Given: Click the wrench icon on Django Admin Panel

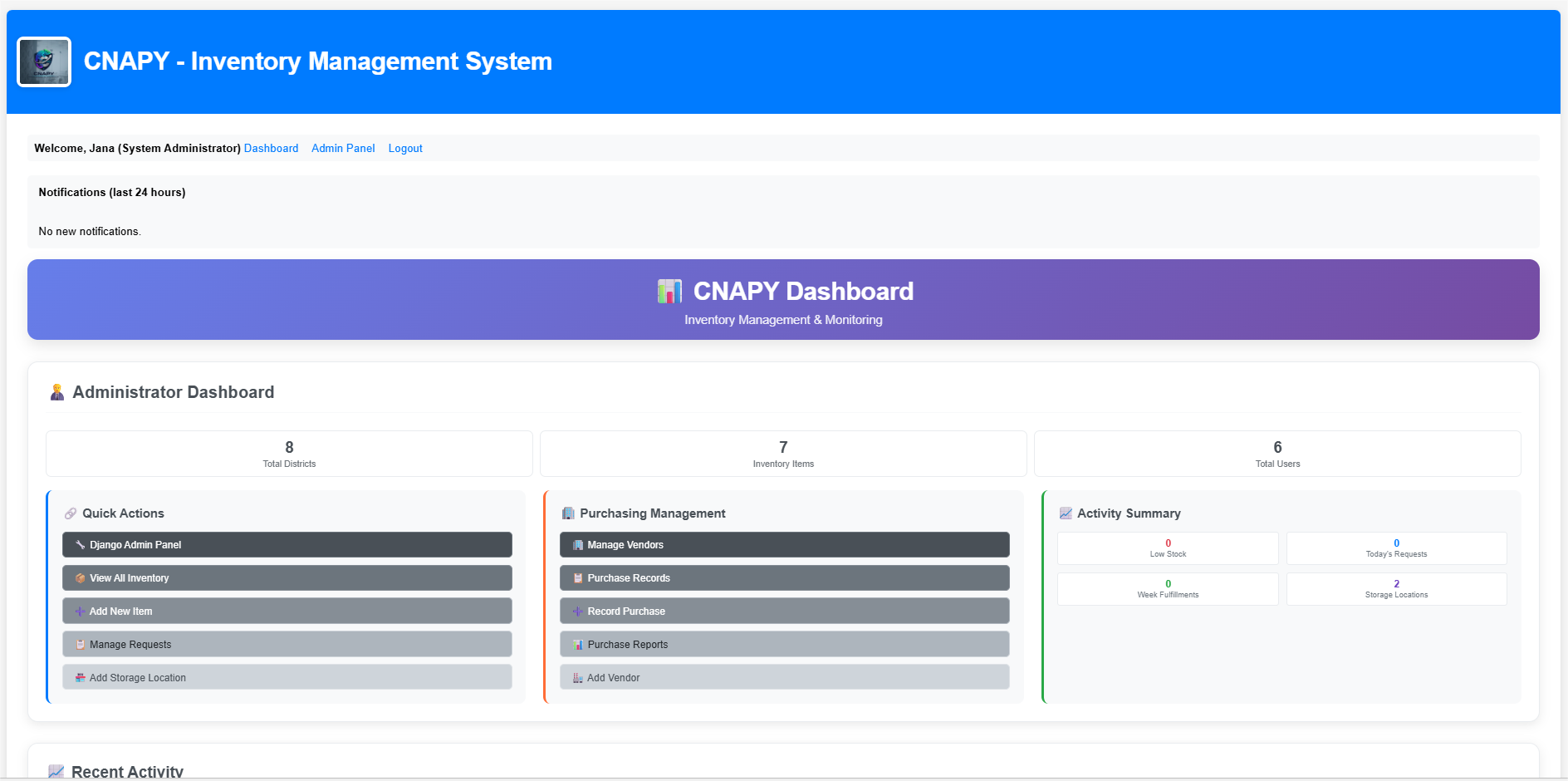Looking at the screenshot, I should coord(81,545).
